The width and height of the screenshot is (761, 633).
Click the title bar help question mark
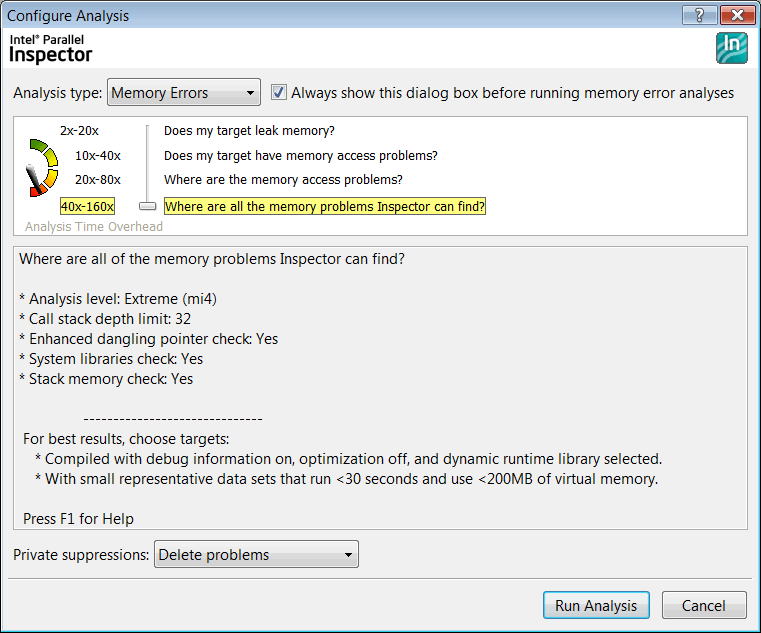tap(698, 15)
